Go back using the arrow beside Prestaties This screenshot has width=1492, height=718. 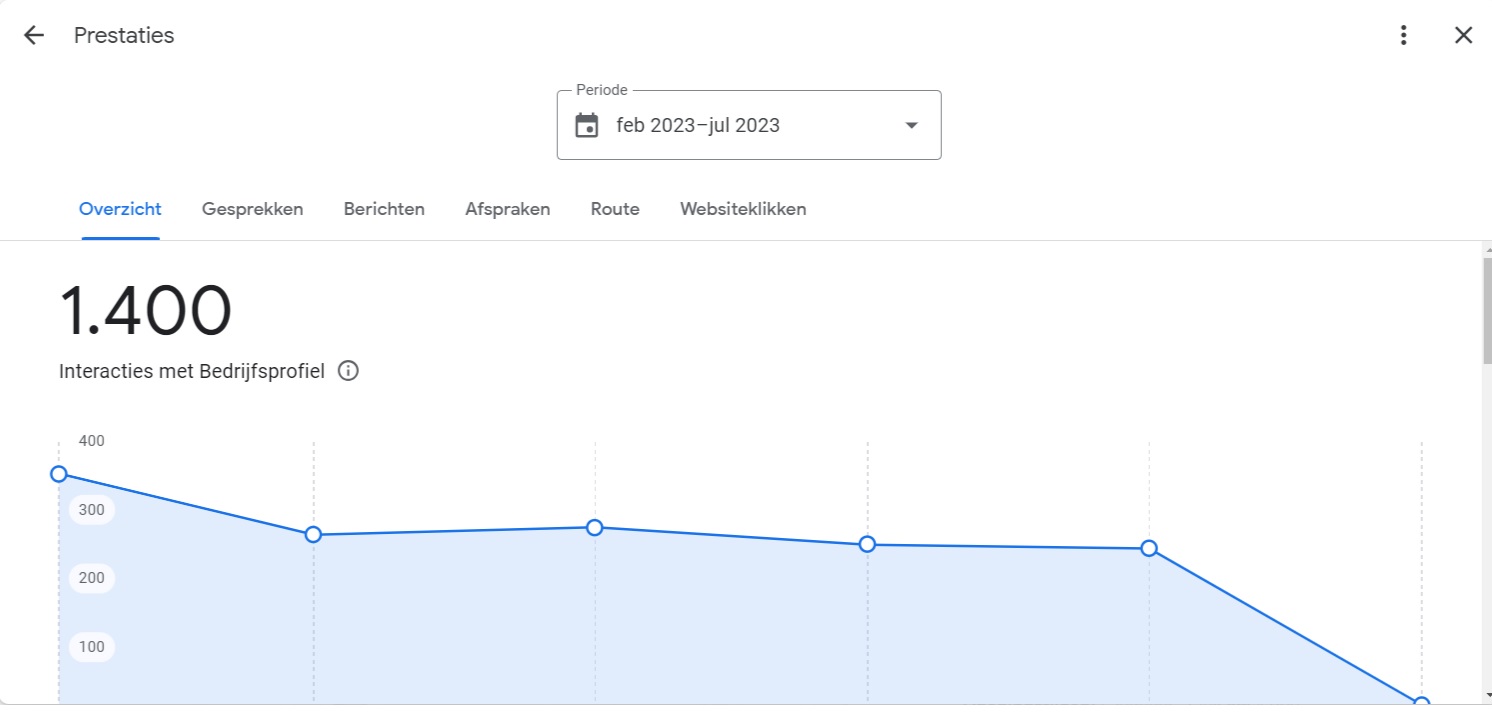coord(34,36)
